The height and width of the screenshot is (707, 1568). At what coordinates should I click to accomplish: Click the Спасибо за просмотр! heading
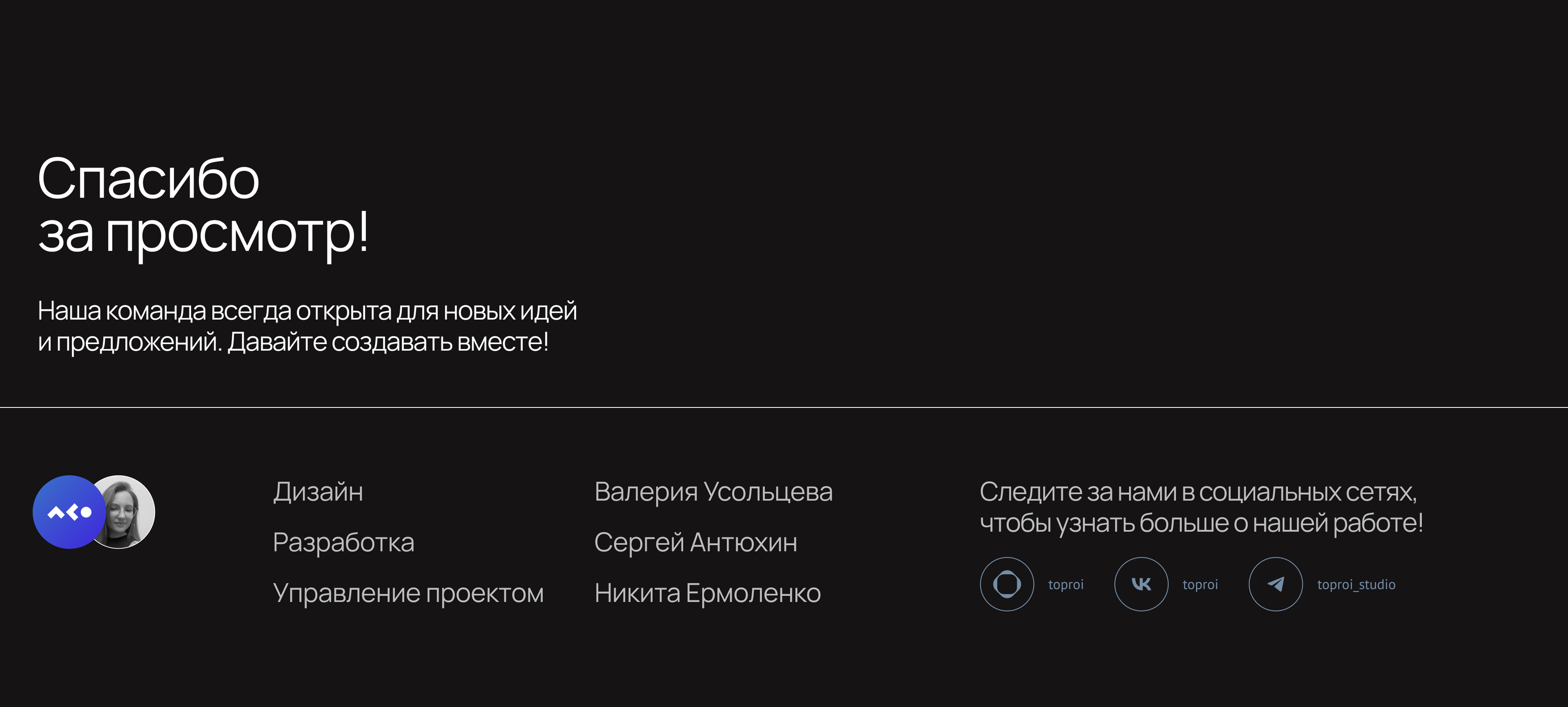tap(203, 206)
